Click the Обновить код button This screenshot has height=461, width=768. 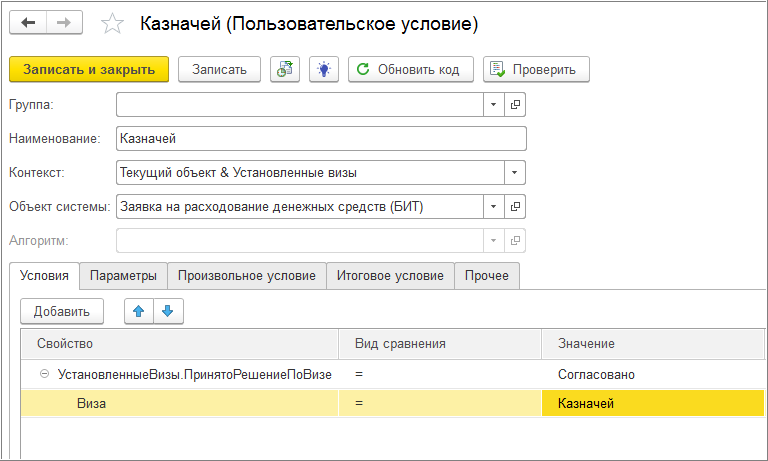click(x=410, y=69)
